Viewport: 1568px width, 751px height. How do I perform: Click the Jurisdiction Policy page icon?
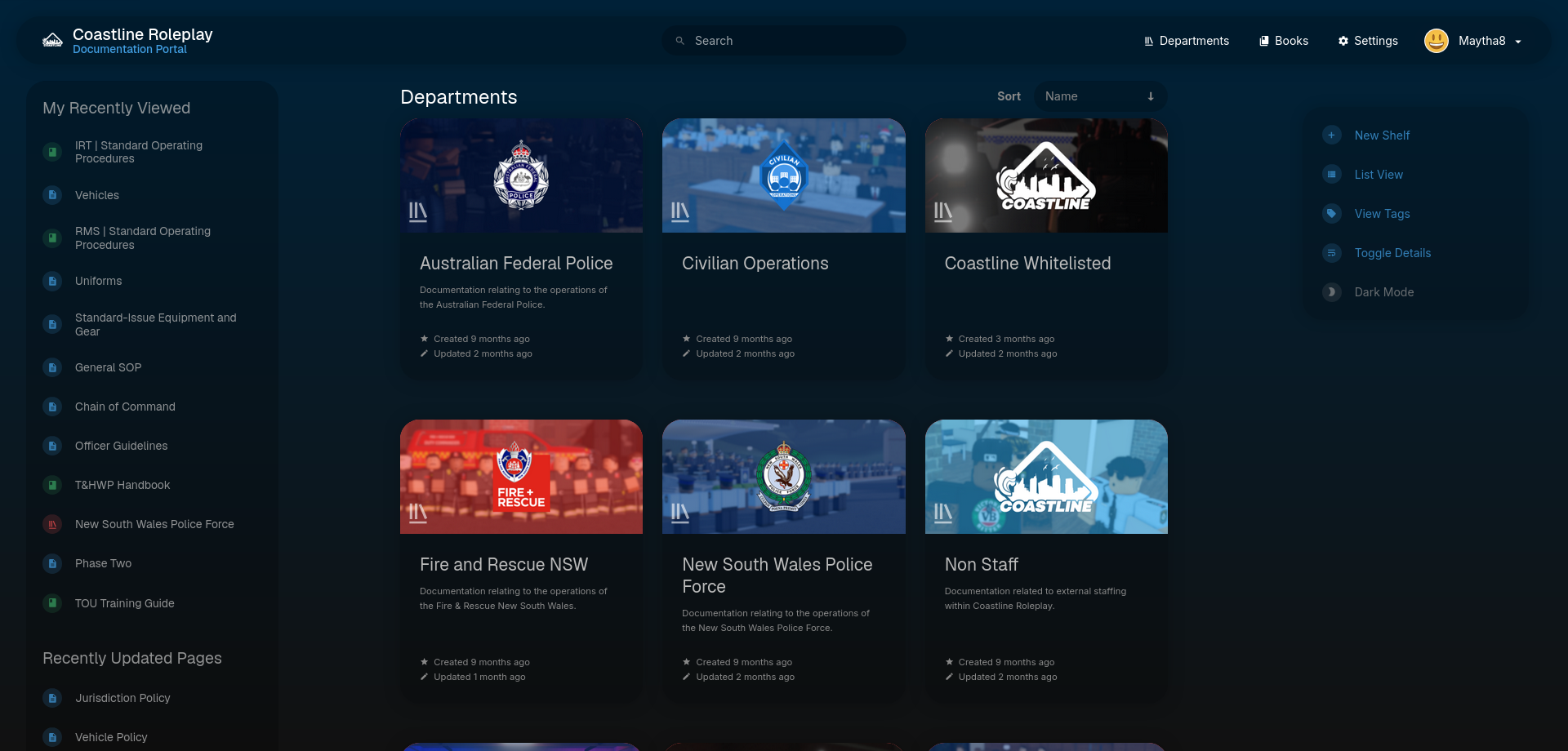[x=52, y=698]
